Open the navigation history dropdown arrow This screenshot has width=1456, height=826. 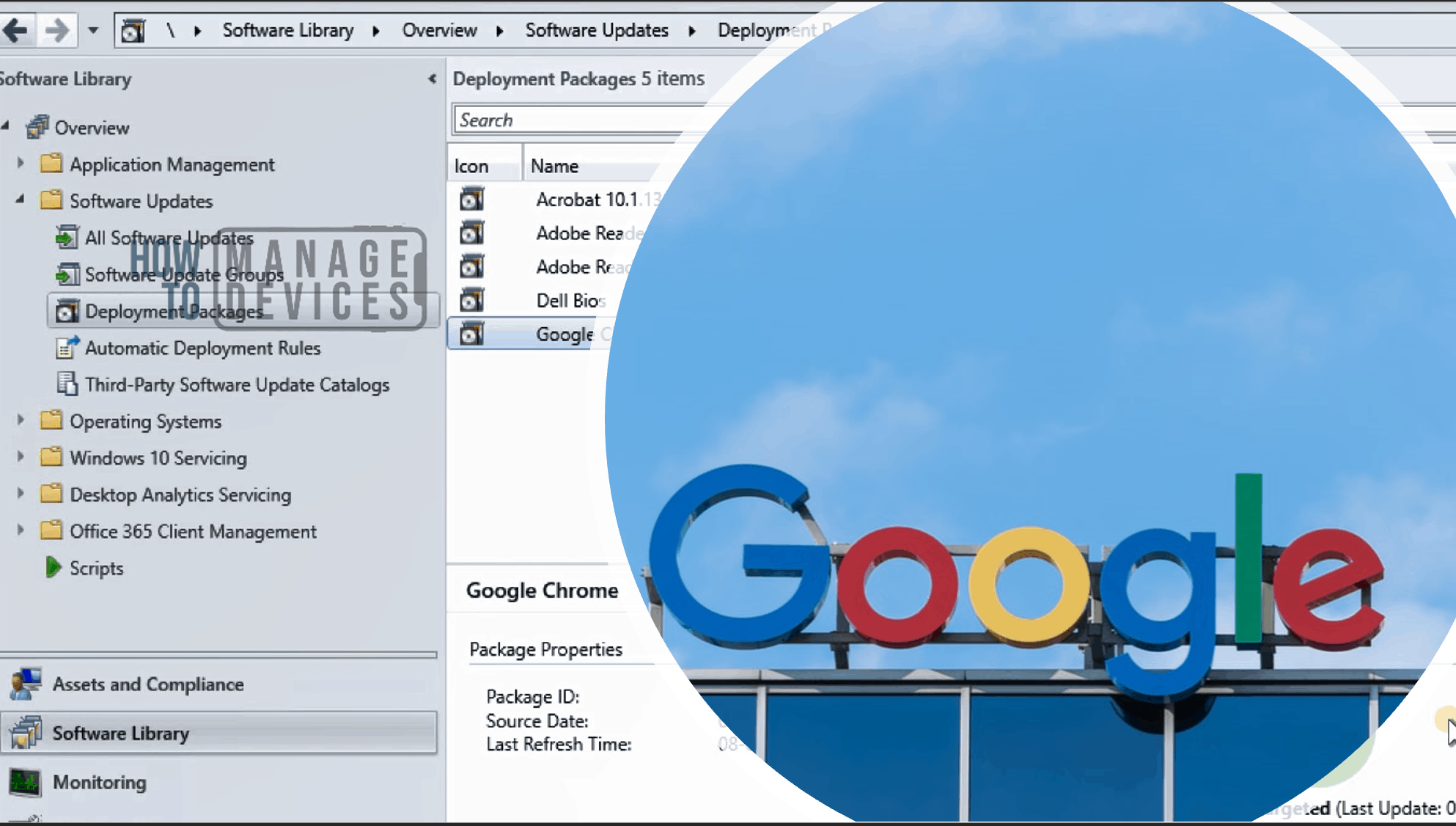click(93, 31)
